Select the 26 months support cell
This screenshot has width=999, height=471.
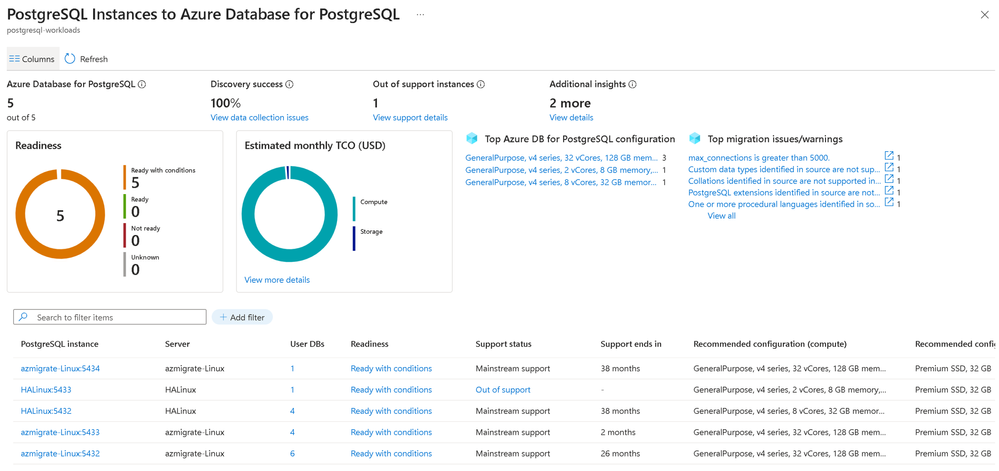pyautogui.click(x=621, y=454)
